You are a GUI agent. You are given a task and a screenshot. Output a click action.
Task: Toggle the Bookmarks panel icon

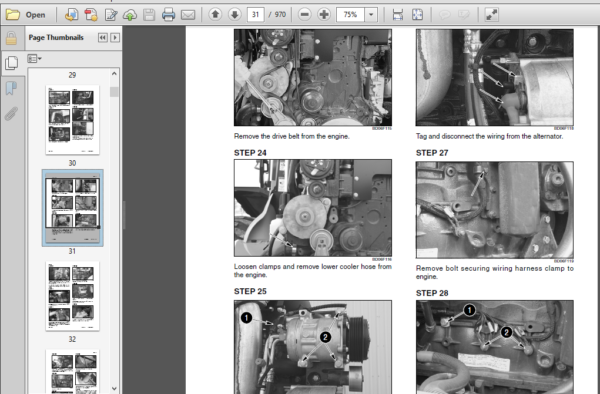[x=11, y=88]
